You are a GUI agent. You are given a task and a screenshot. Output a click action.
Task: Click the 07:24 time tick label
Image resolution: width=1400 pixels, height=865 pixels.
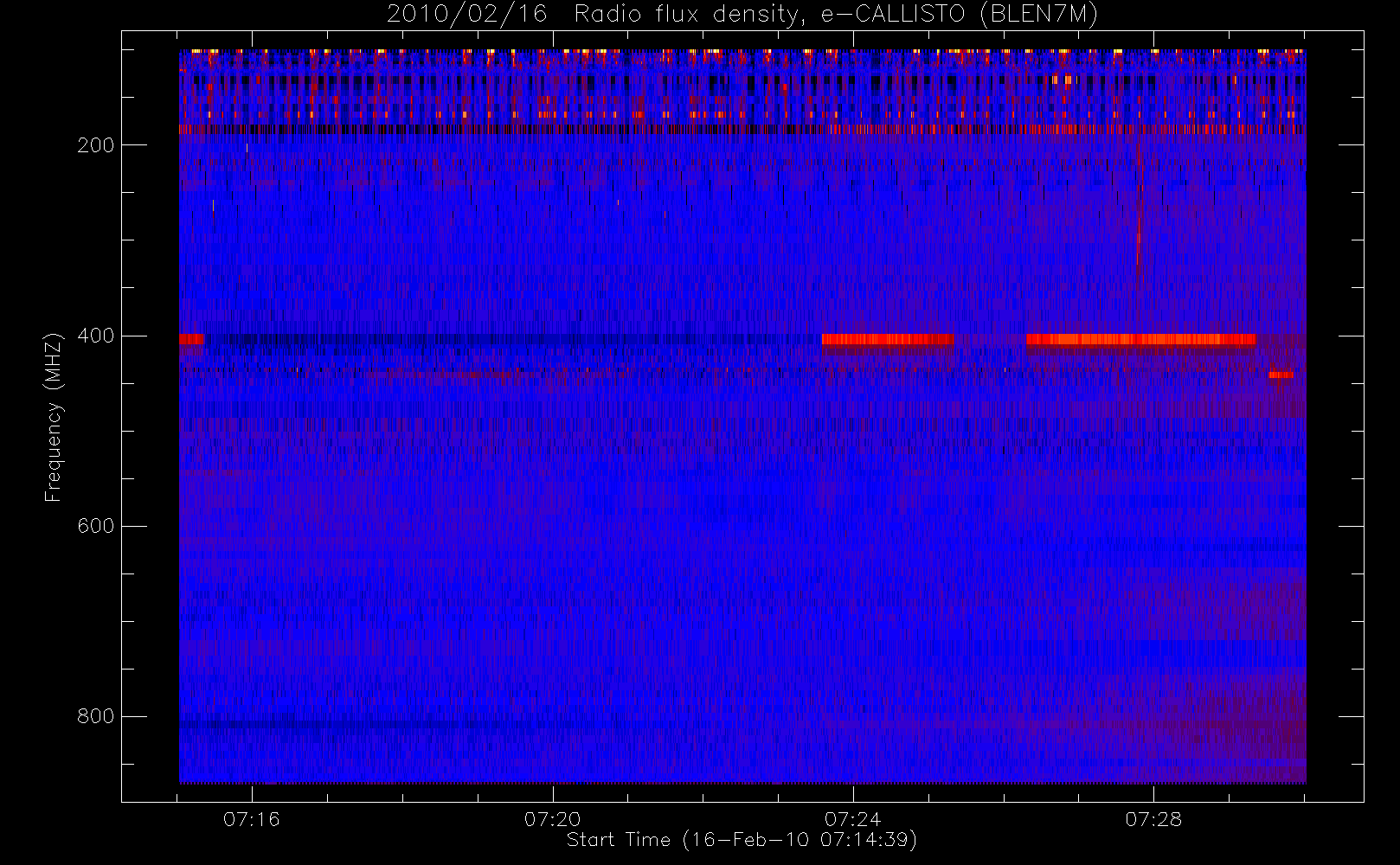853,818
